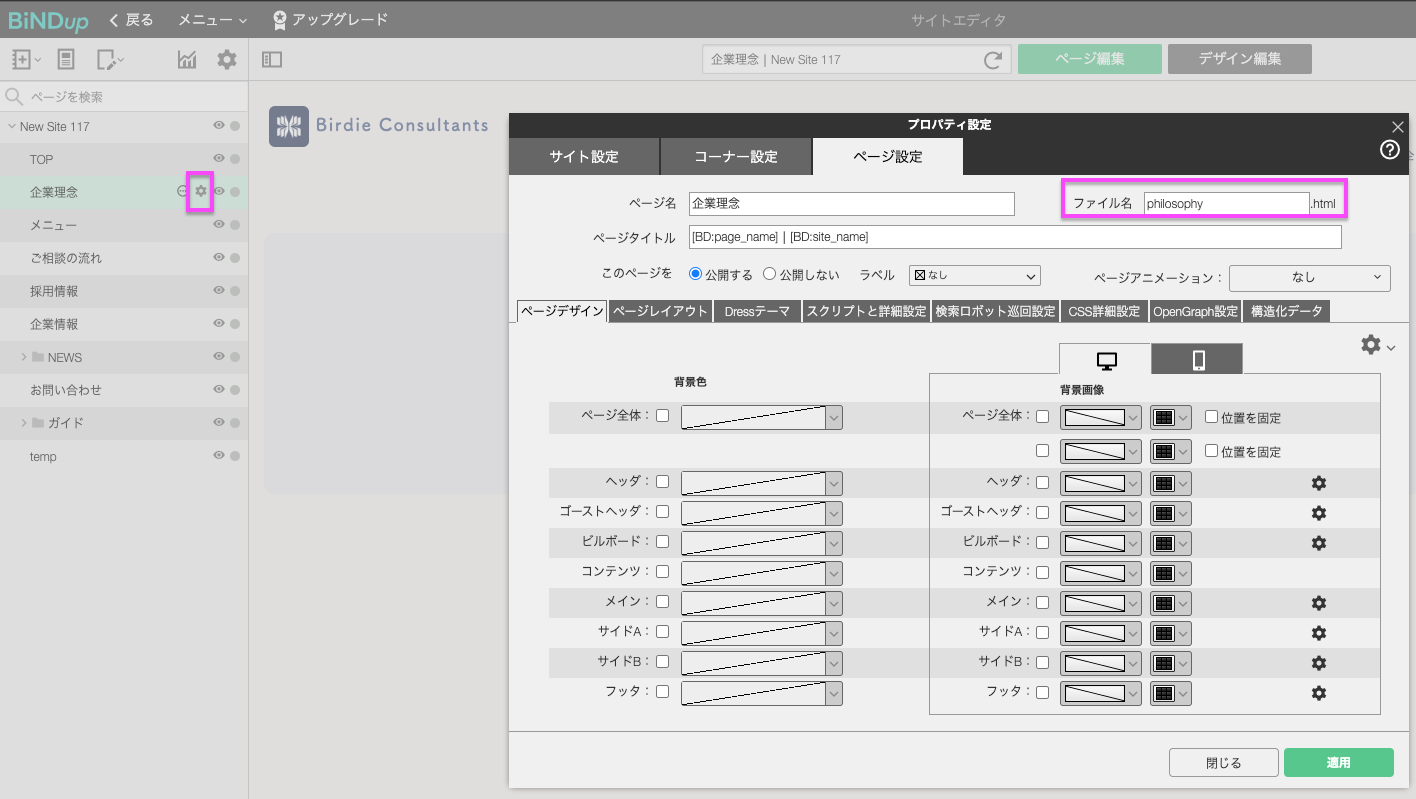Open コンテンツ background color swatch
The height and width of the screenshot is (799, 1416).
click(762, 573)
